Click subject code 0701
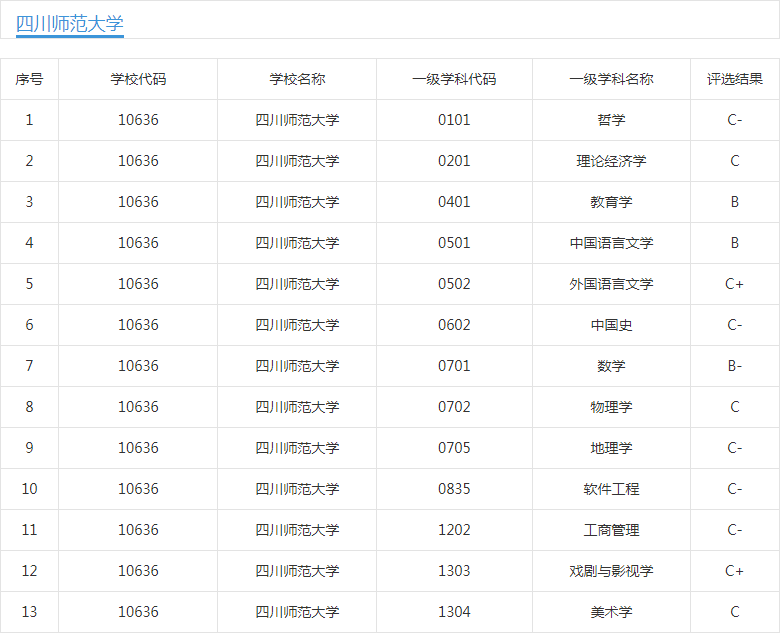 454,366
